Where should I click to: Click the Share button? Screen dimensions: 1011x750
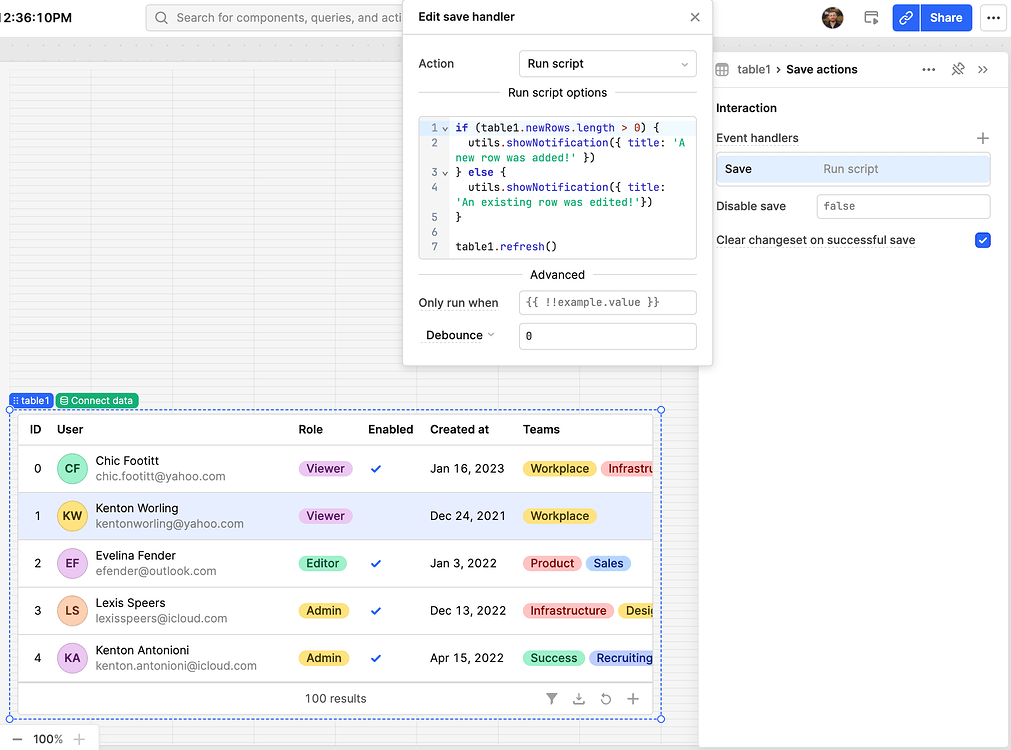click(946, 18)
